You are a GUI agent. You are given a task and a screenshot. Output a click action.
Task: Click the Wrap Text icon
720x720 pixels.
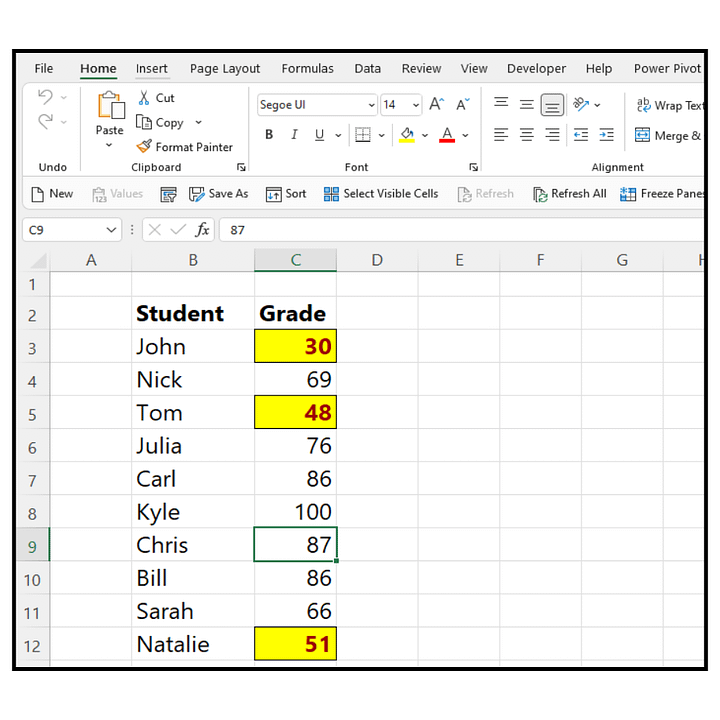(643, 105)
